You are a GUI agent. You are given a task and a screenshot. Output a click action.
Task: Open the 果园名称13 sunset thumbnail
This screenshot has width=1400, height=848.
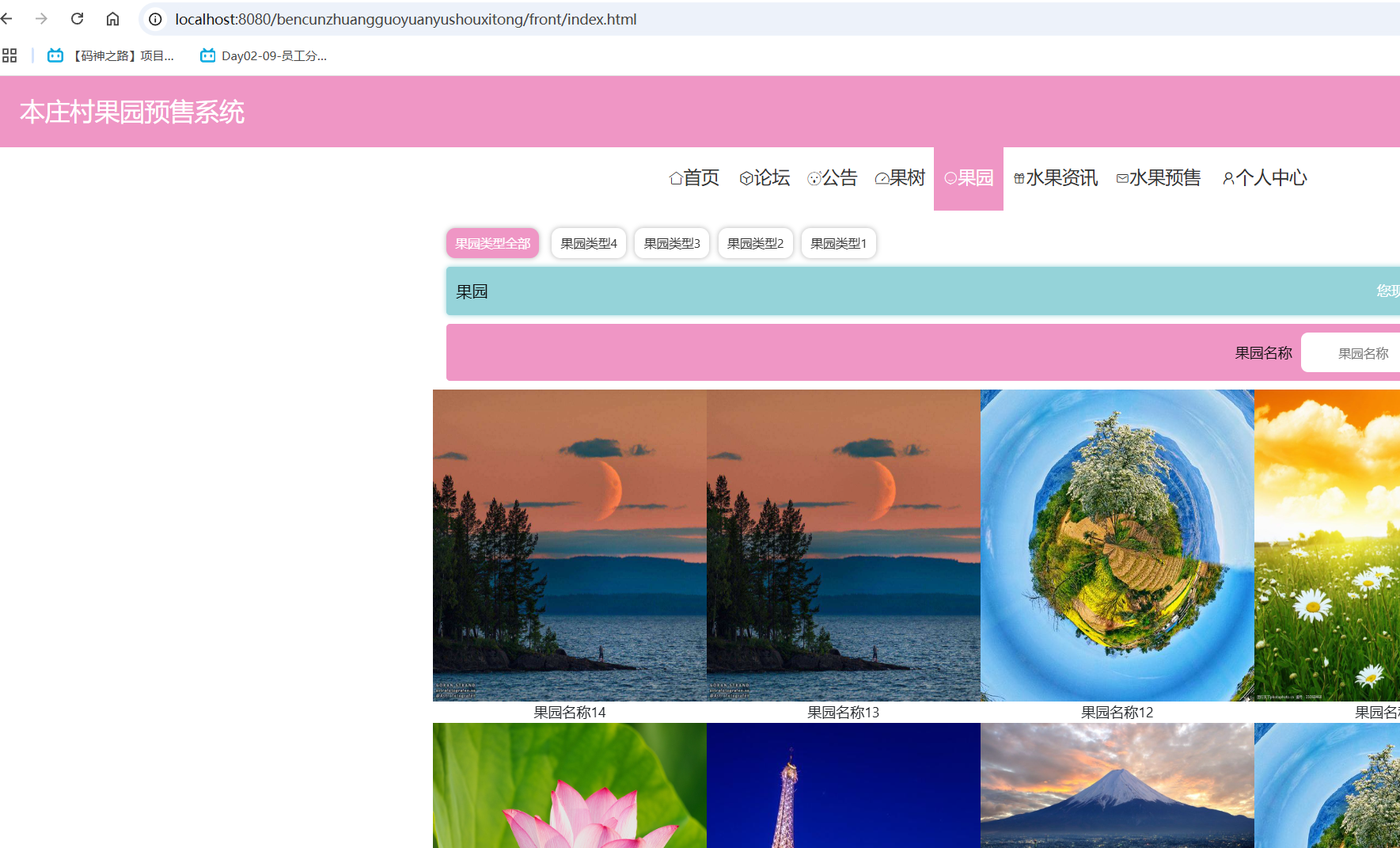click(x=844, y=546)
